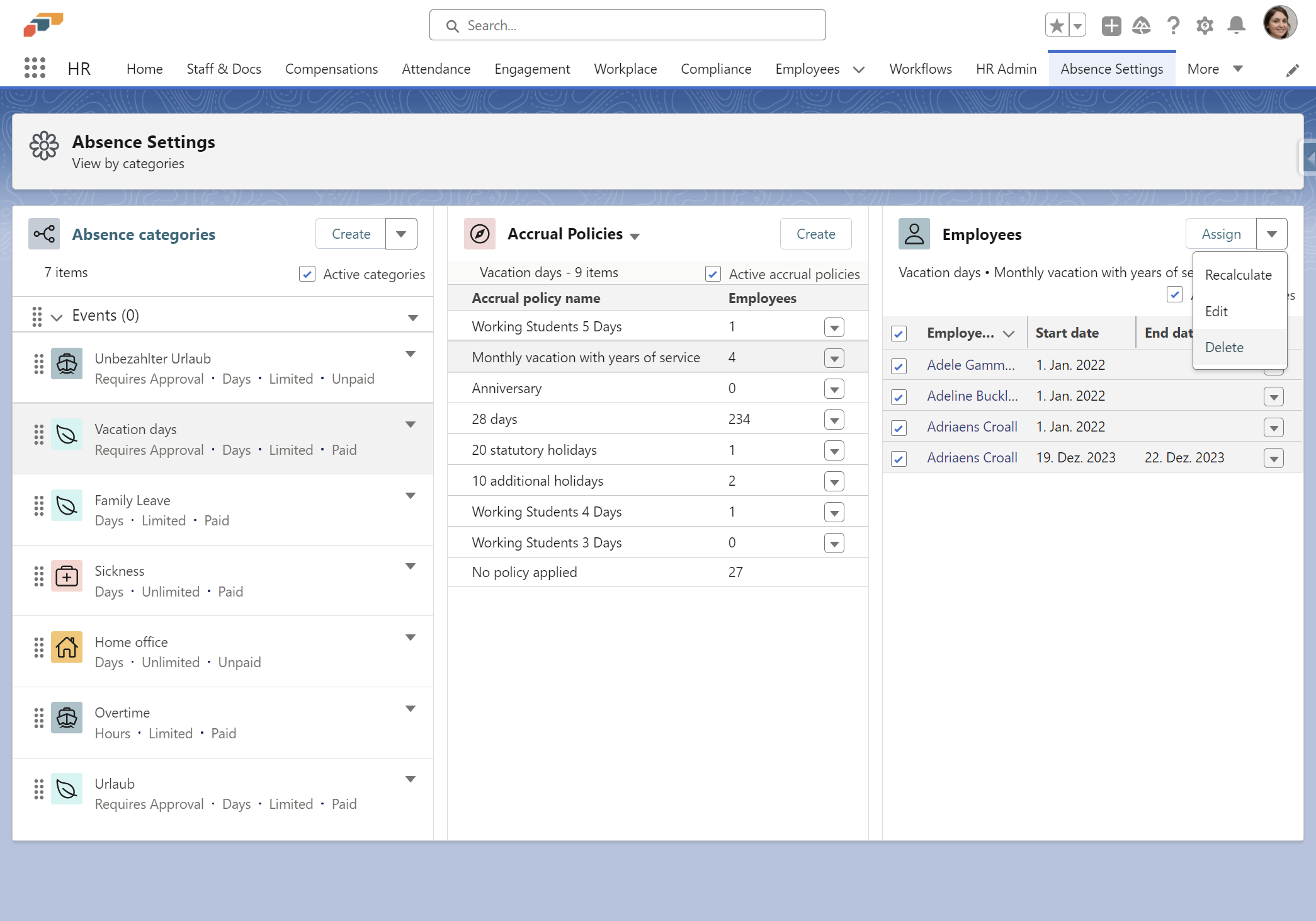The height and width of the screenshot is (921, 1316).
Task: Click the global add plus icon
Action: tap(1111, 26)
